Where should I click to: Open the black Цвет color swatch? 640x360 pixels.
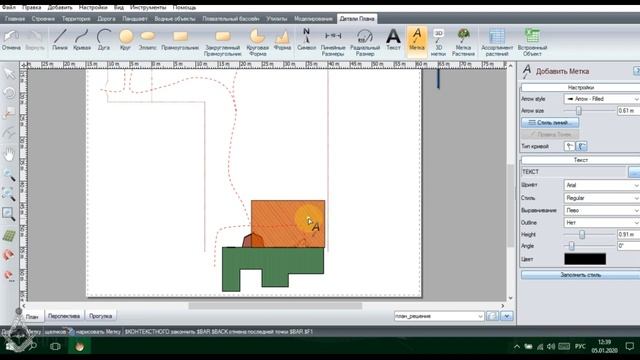tap(585, 259)
